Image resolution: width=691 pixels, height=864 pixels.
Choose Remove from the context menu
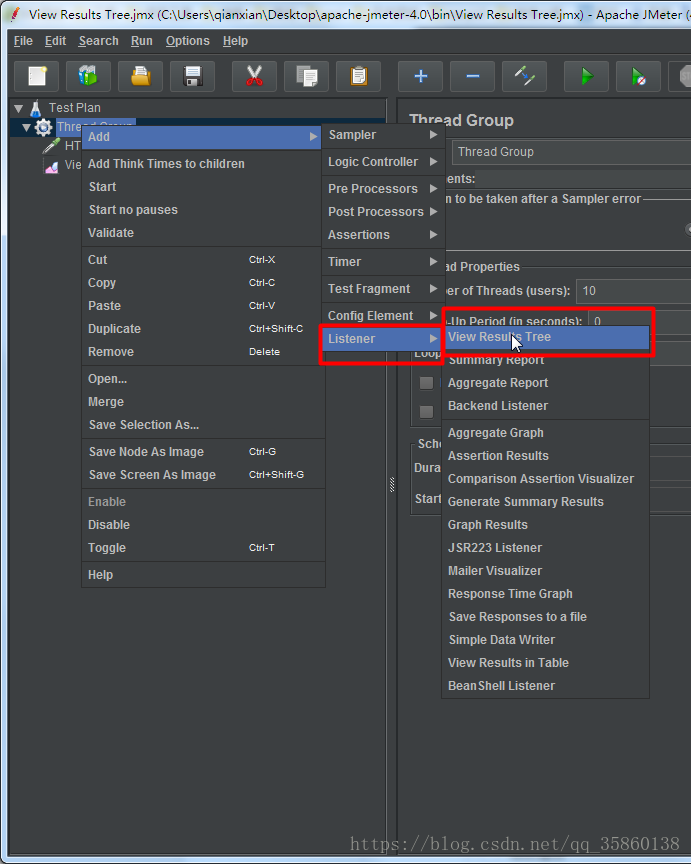click(203, 352)
